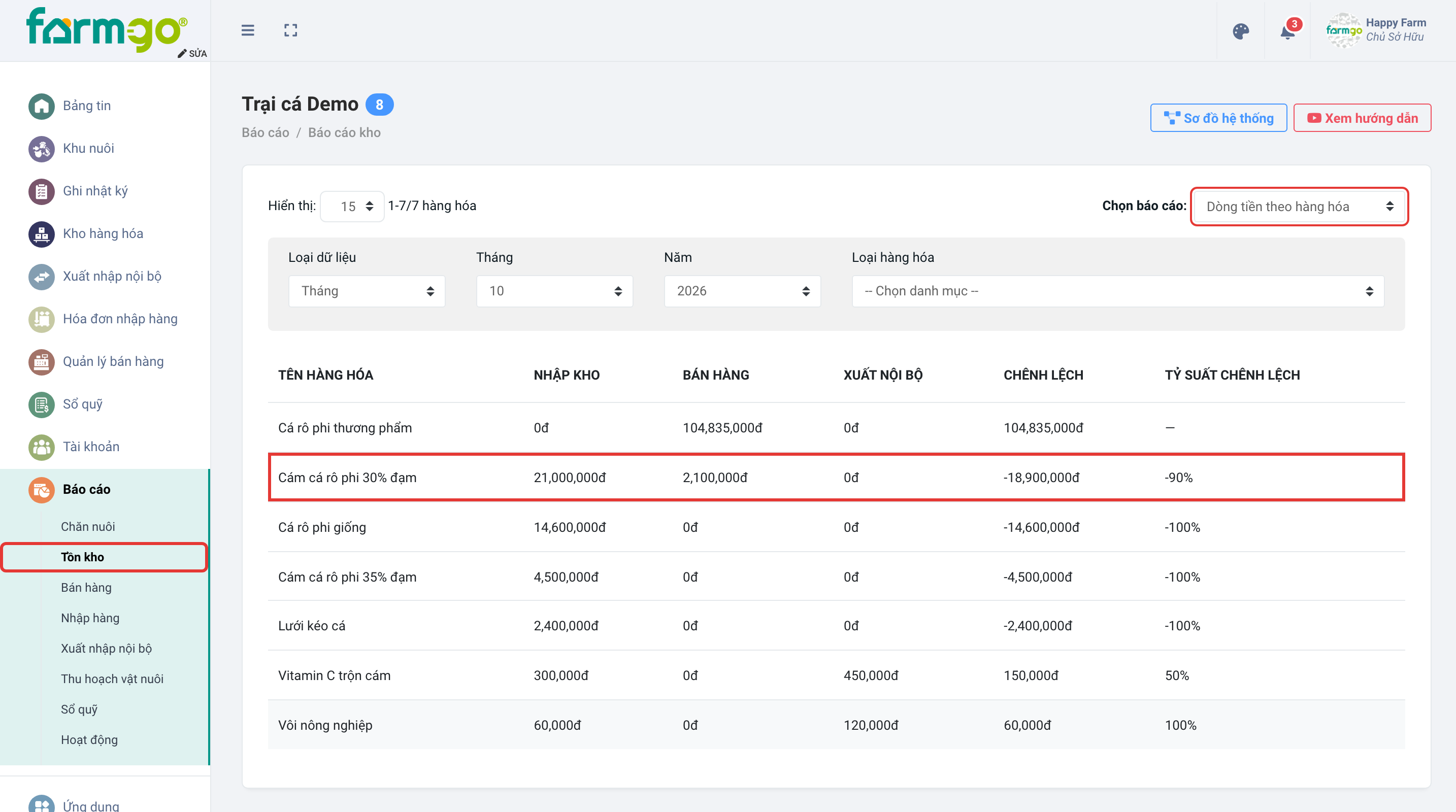The image size is (1456, 812).
Task: Open Loại hàng hóa category dropdown
Action: tap(1117, 291)
